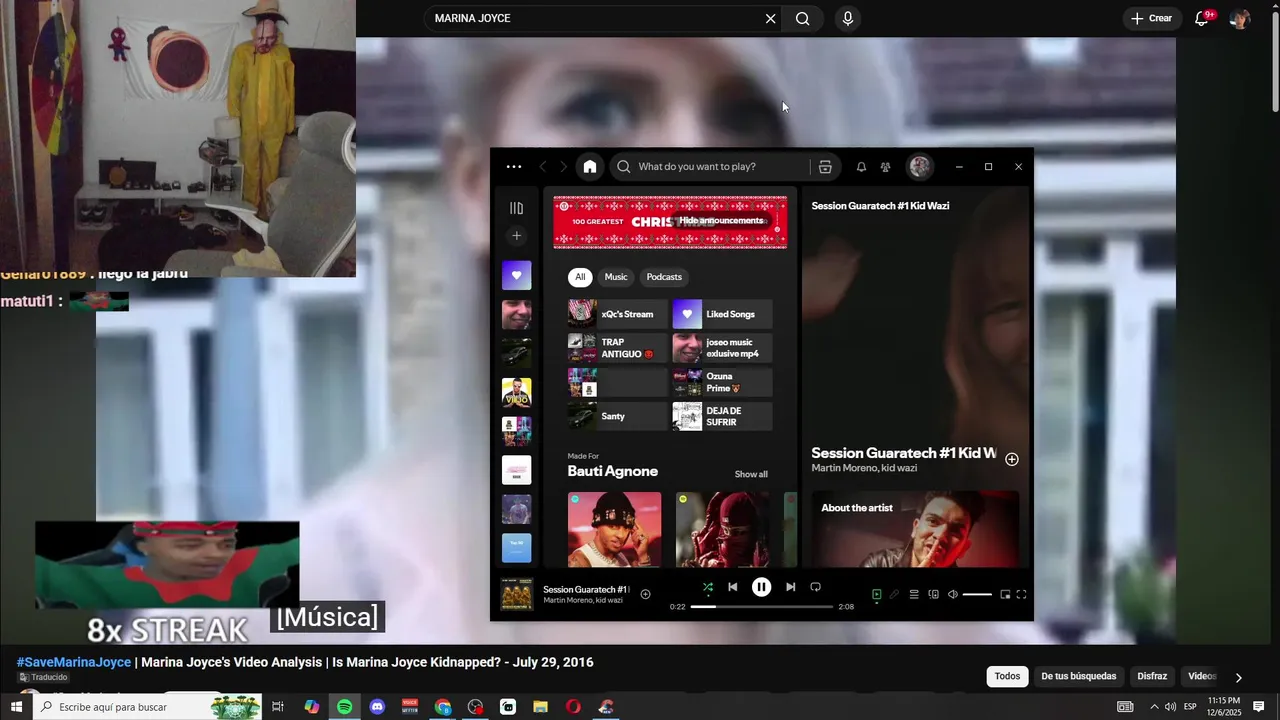Skip to next track

(x=791, y=587)
